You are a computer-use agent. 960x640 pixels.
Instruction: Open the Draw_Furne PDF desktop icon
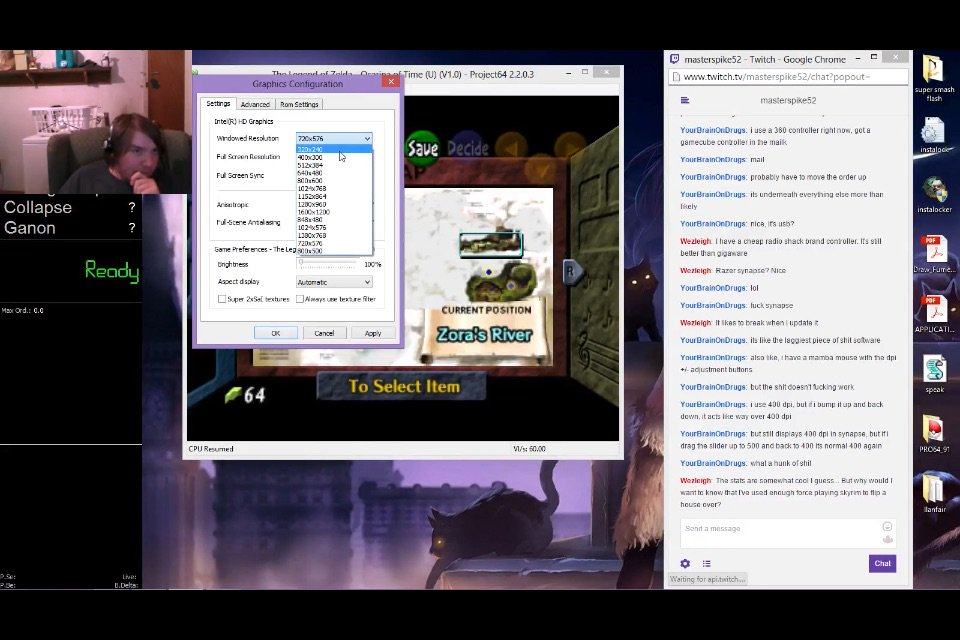(934, 254)
